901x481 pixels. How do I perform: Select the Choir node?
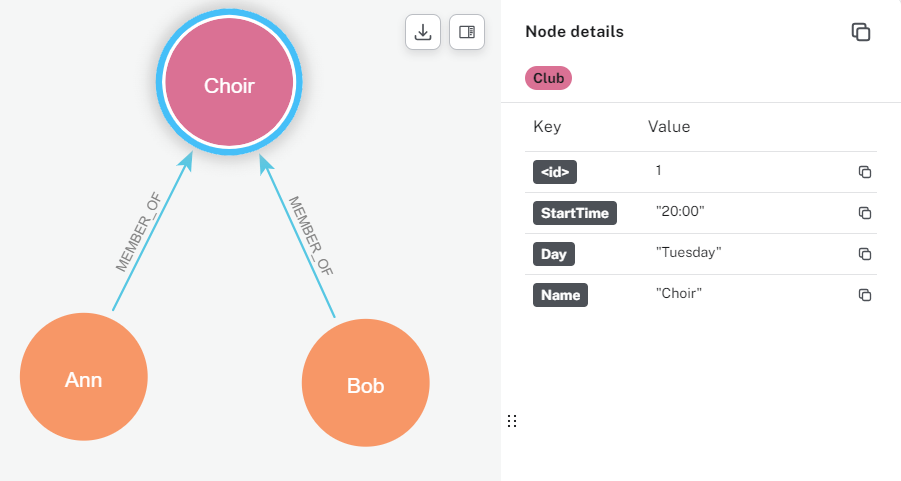(x=229, y=86)
